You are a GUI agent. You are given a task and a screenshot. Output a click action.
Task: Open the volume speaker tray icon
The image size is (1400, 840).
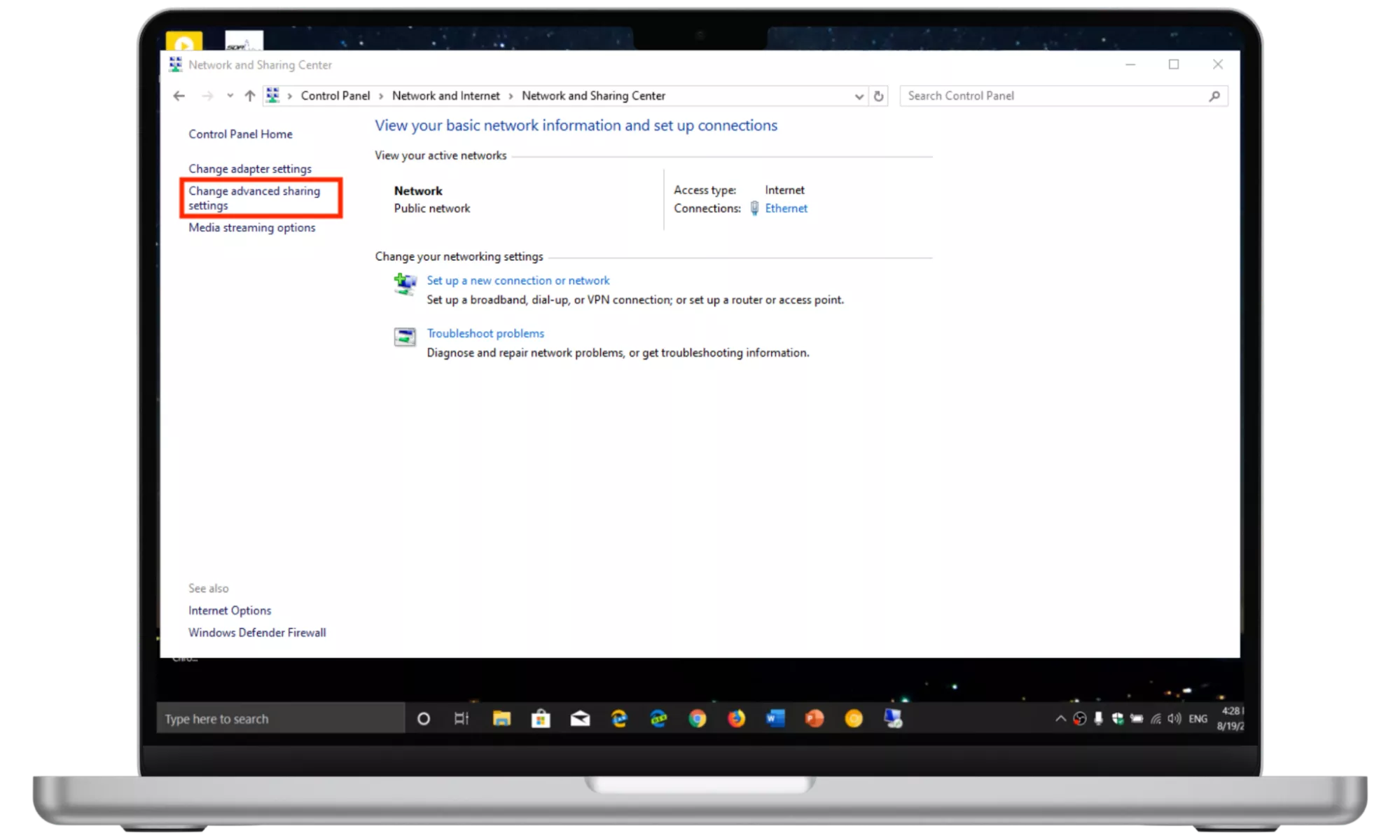click(1174, 719)
